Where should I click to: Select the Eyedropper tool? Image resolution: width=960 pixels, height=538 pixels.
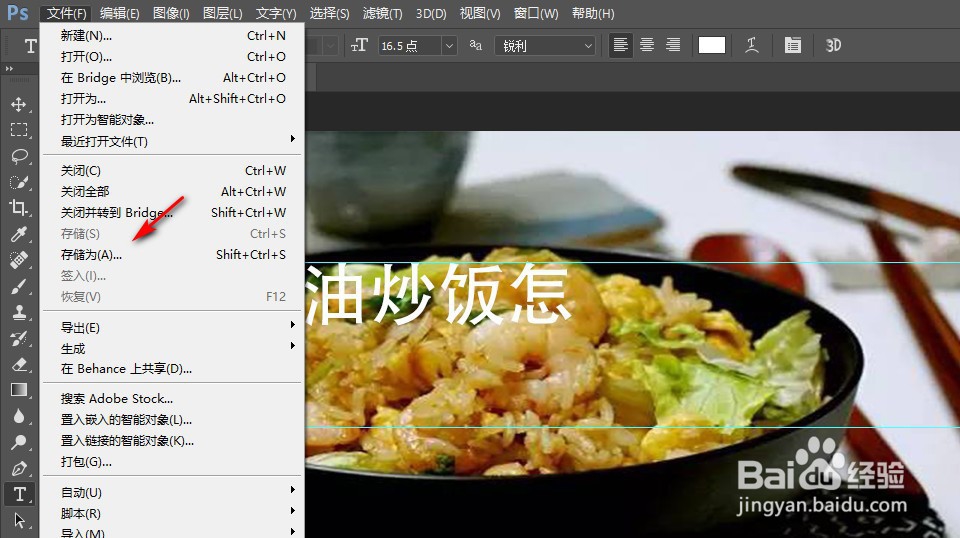click(19, 234)
